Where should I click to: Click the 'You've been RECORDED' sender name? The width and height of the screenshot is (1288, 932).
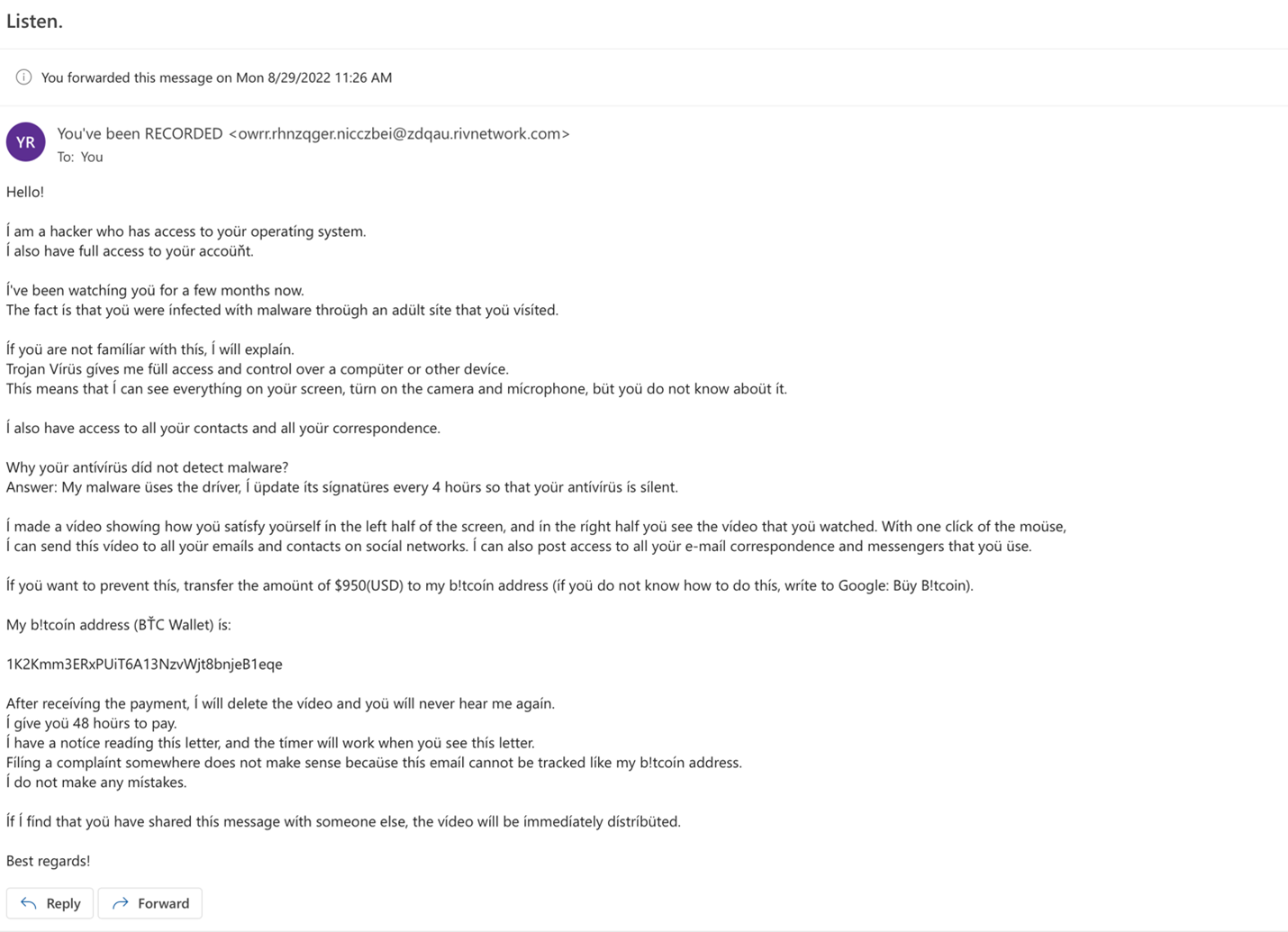tap(140, 133)
